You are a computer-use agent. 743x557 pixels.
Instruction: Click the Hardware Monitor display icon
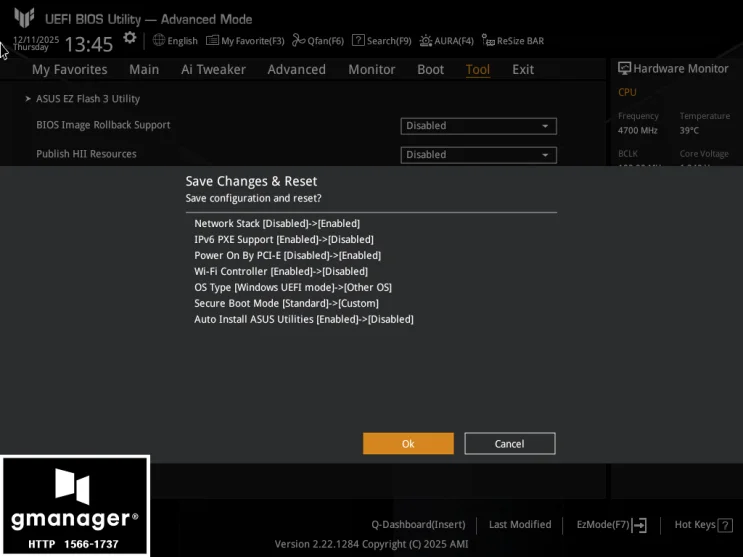coord(624,69)
